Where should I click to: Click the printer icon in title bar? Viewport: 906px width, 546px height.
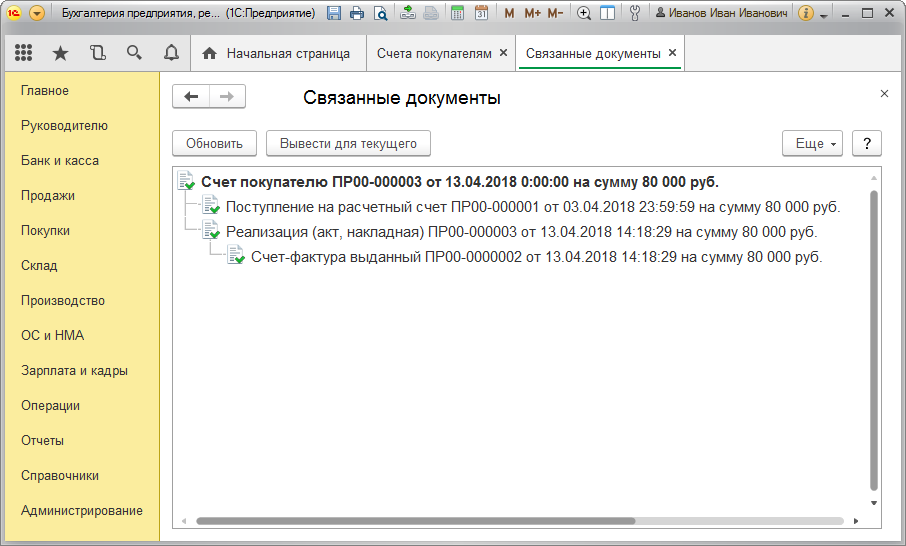click(357, 13)
